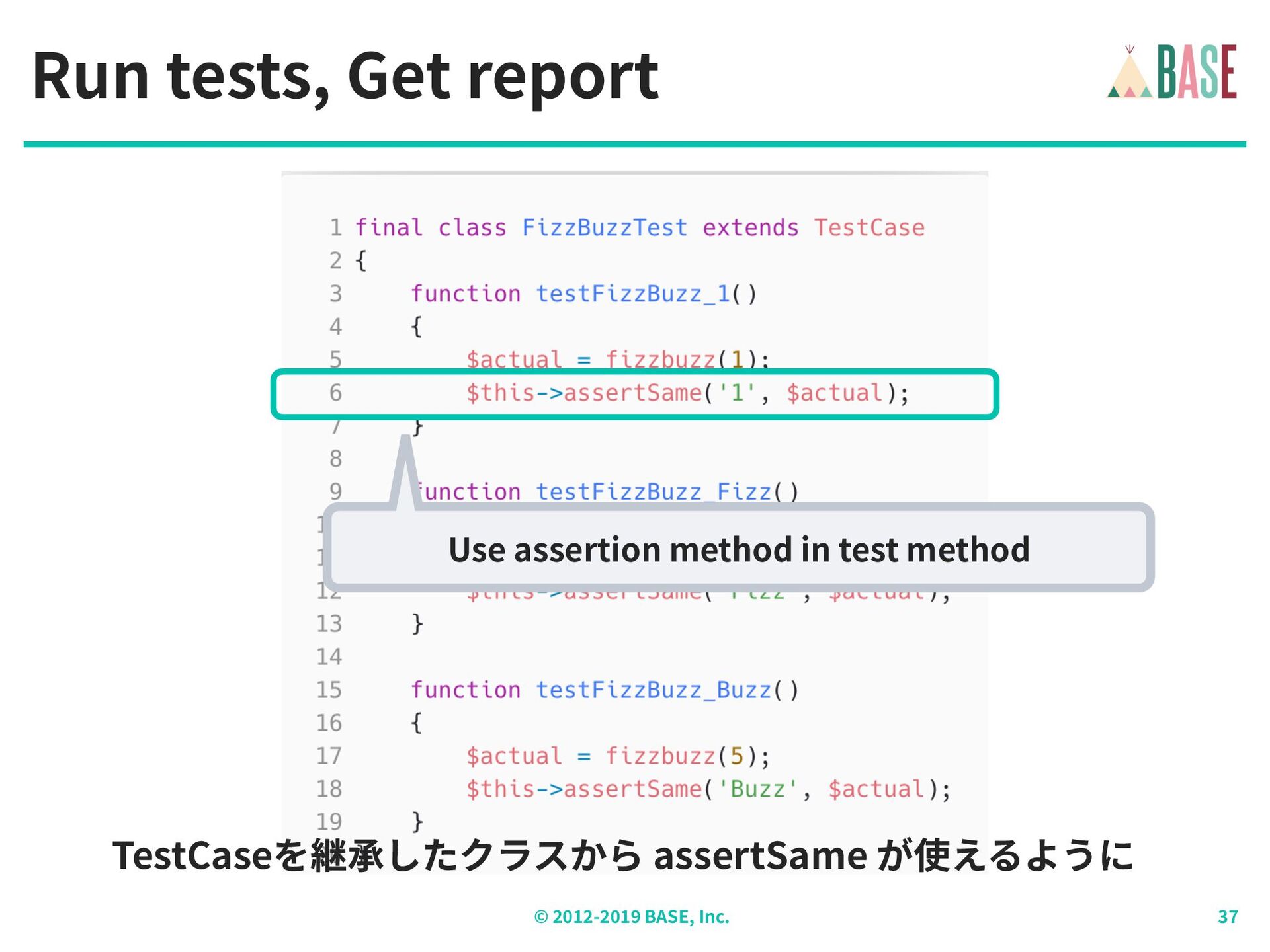Click the BASE tent logo icon
This screenshot has height=952, width=1270.
tap(1130, 72)
